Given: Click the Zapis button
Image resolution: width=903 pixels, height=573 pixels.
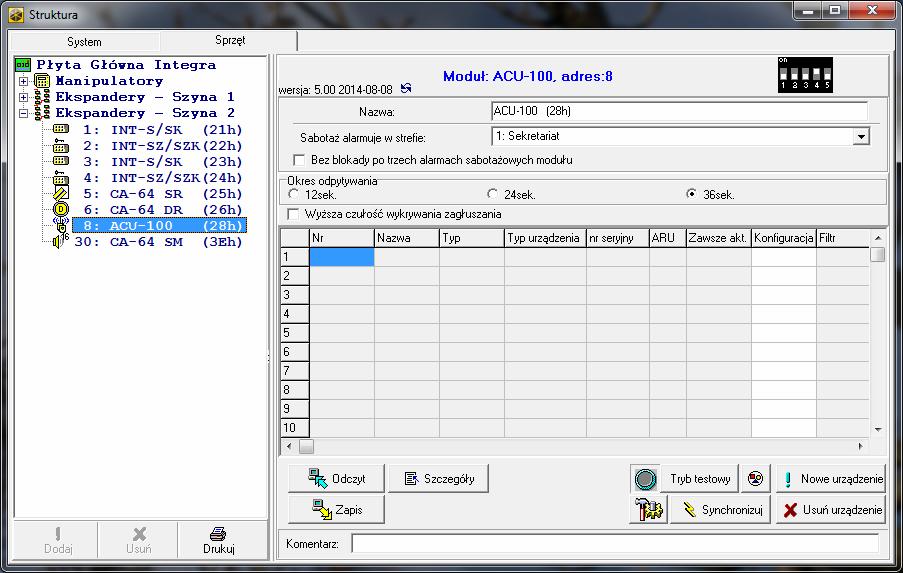Looking at the screenshot, I should [336, 509].
